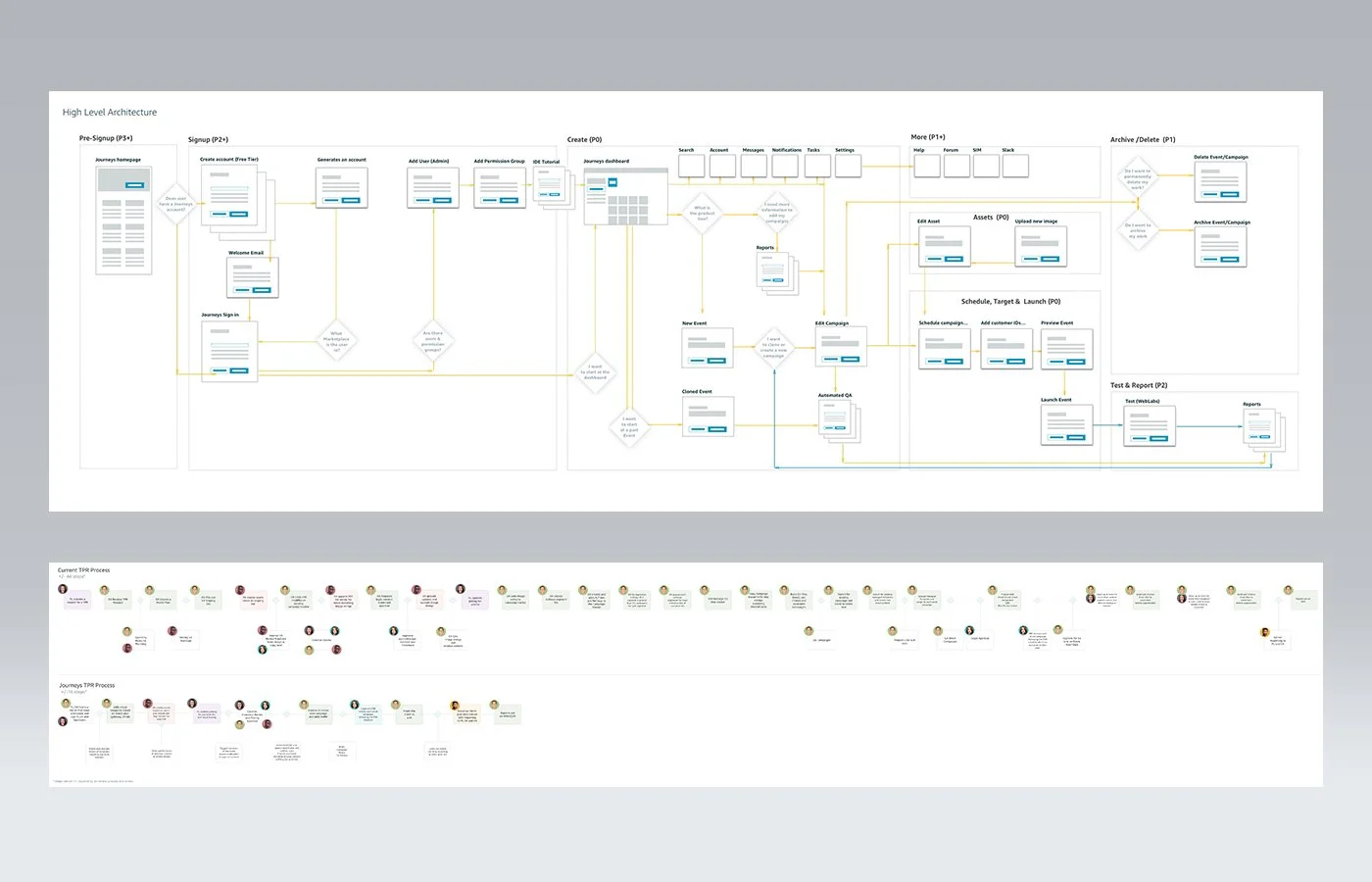
Task: Select the Automated QA stacked wireframe
Action: pyautogui.click(x=839, y=421)
